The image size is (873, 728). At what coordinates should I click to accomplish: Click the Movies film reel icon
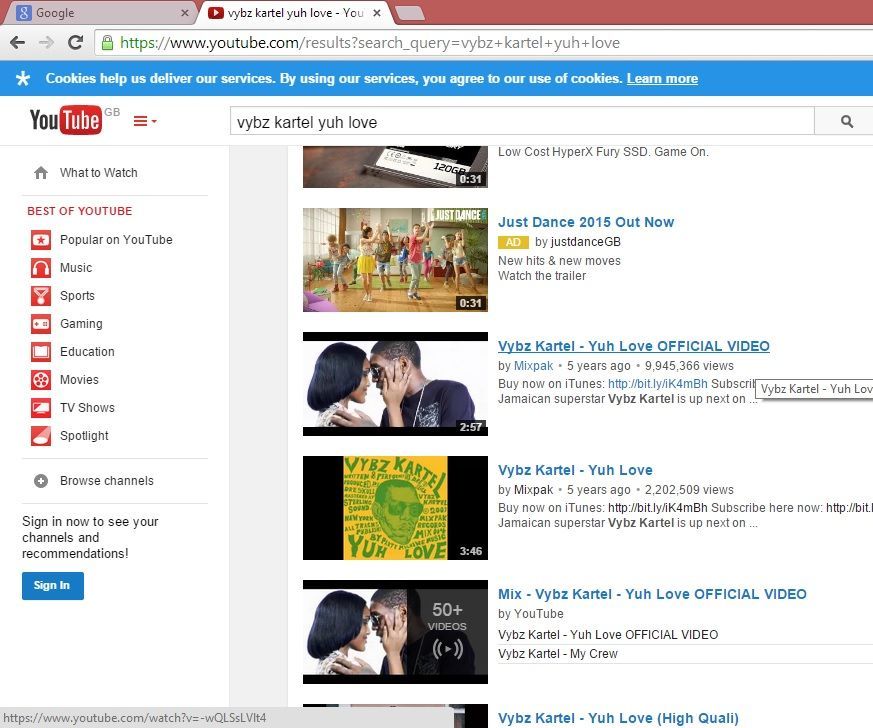point(41,380)
